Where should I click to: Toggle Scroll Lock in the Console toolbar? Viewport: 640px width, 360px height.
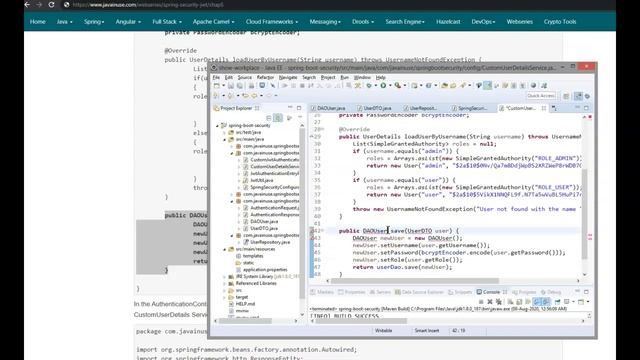click(x=519, y=302)
